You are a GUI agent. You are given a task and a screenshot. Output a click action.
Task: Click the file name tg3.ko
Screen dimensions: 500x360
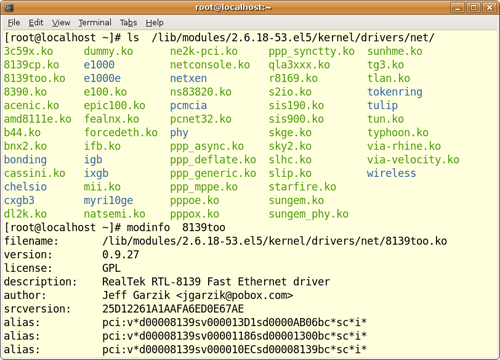click(x=386, y=65)
